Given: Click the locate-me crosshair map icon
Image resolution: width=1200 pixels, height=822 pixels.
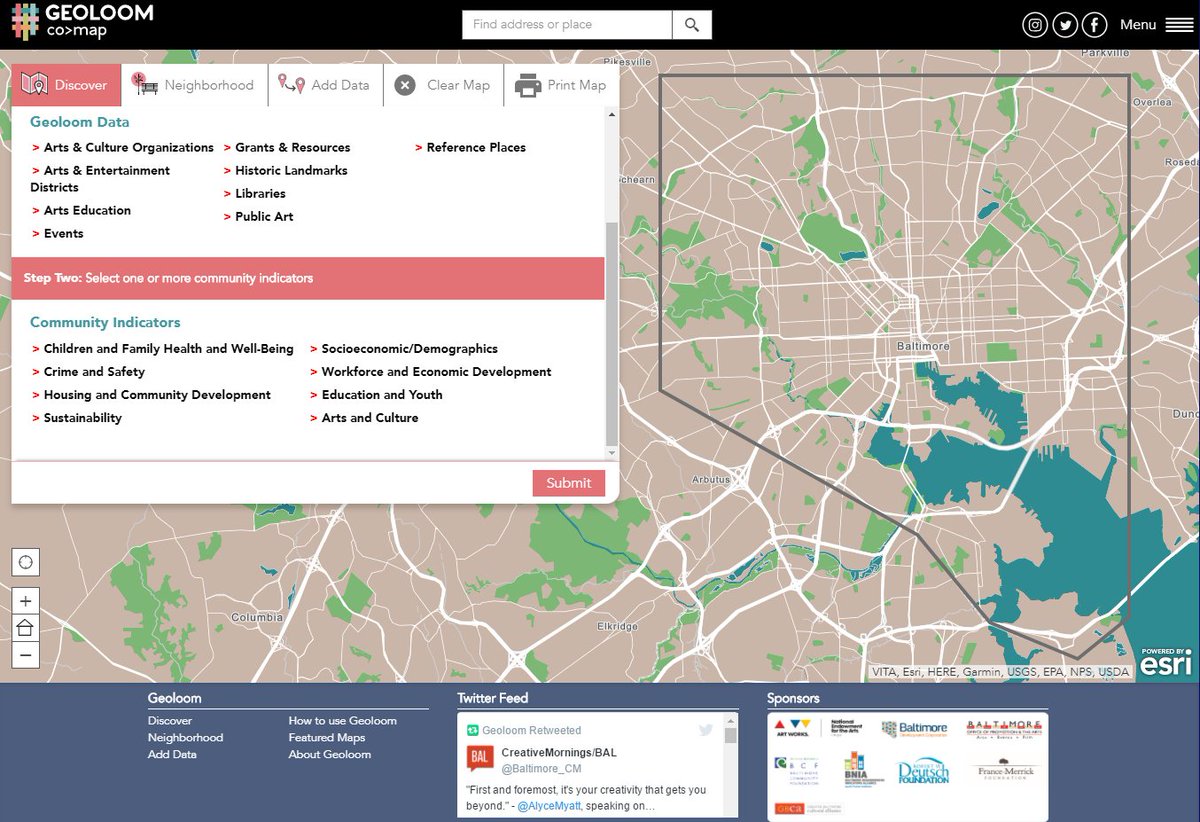Looking at the screenshot, I should 26,561.
